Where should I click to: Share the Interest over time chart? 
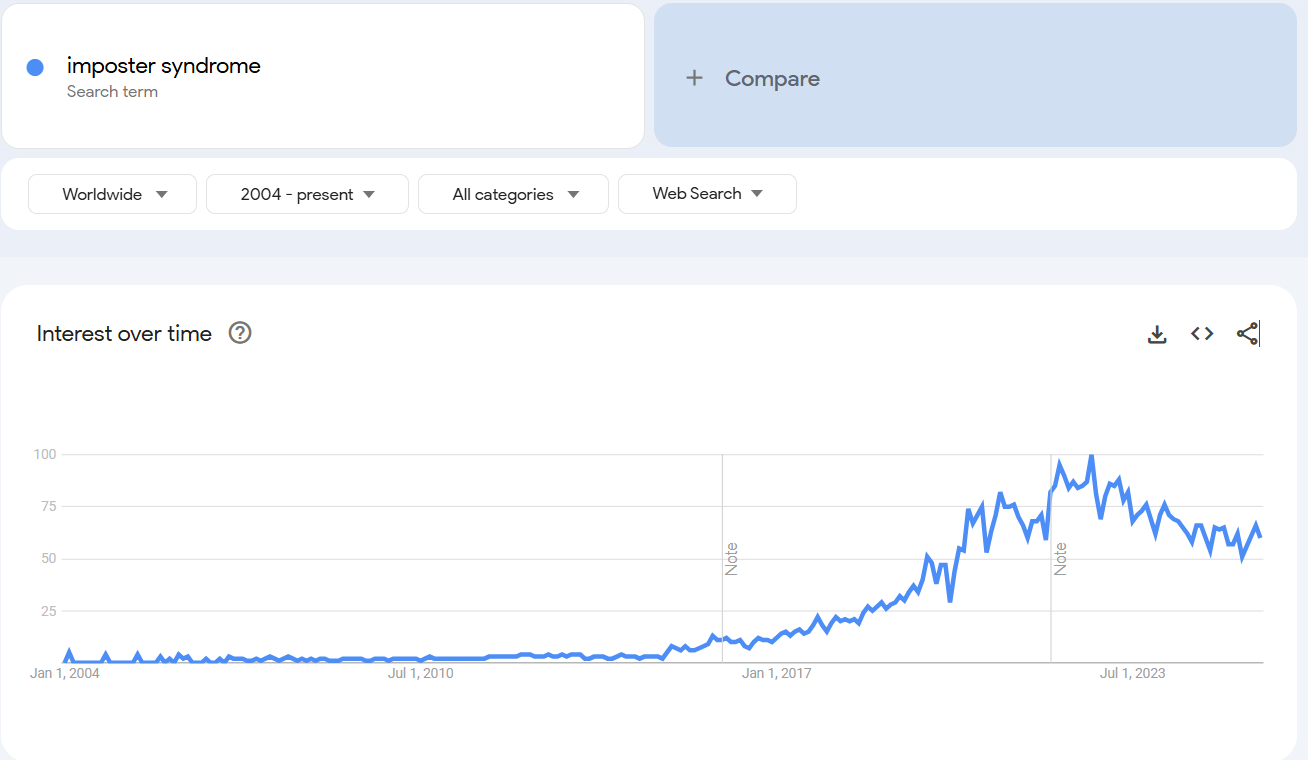pos(1247,334)
